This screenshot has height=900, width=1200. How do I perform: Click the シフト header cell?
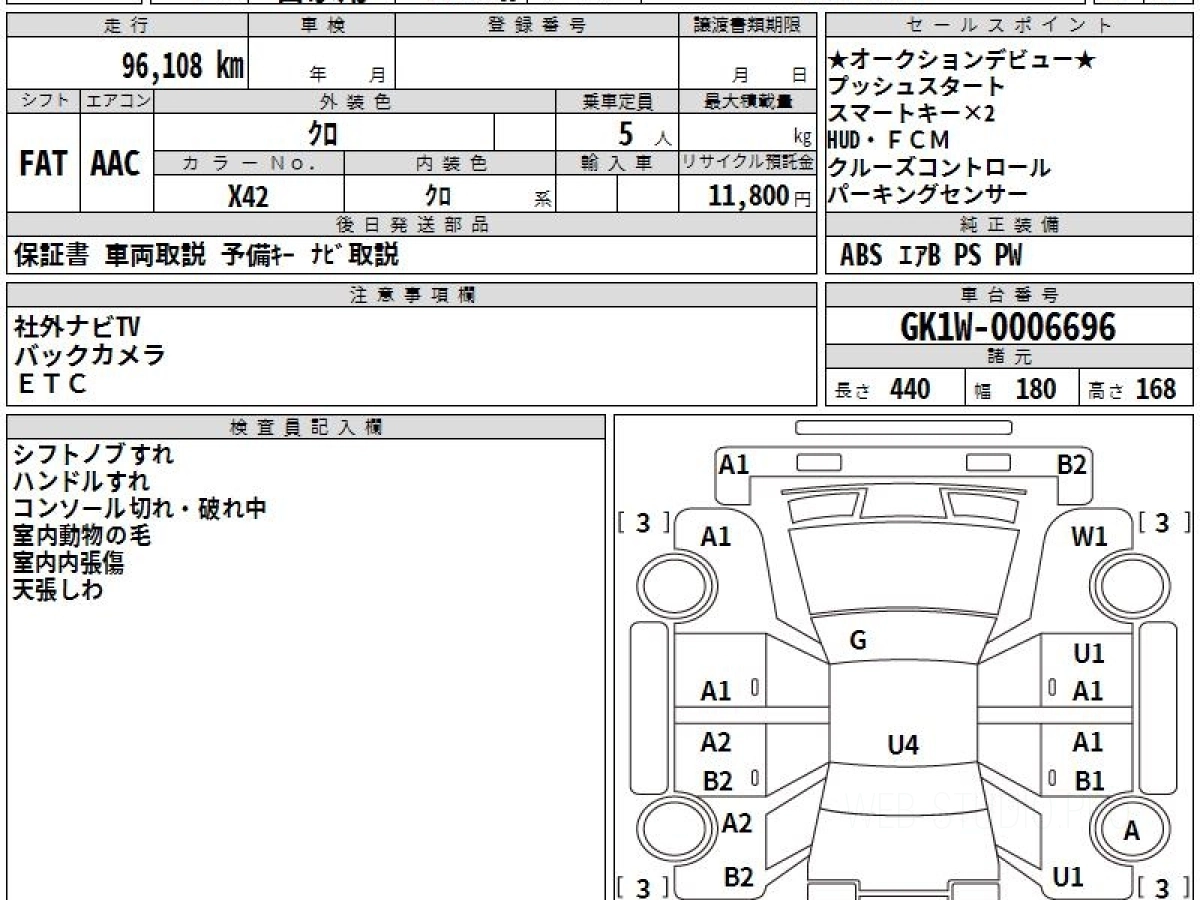43,101
